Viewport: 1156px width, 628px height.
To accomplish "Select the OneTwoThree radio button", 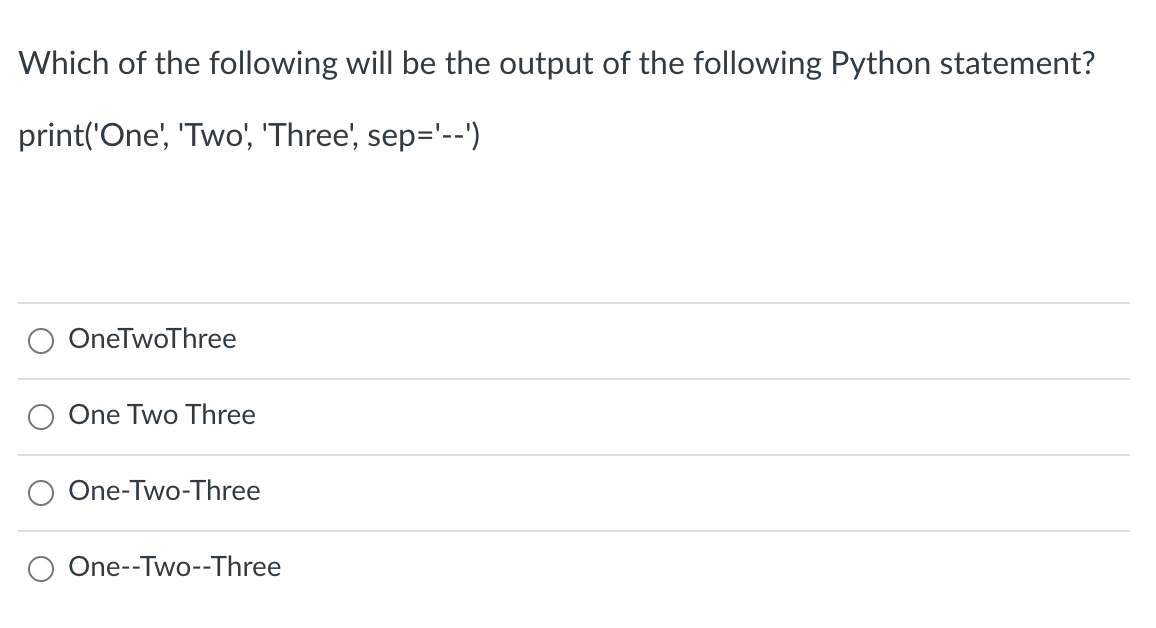I will (x=41, y=341).
